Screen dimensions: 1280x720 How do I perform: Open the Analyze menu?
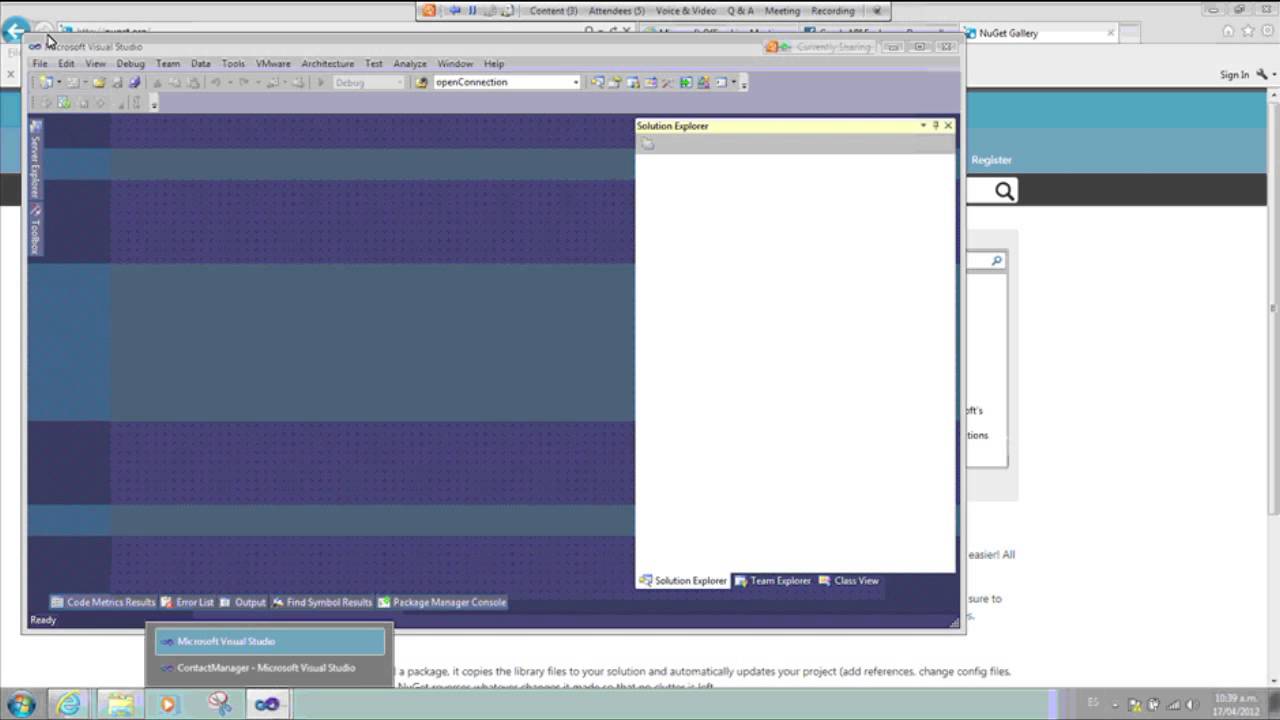point(410,64)
